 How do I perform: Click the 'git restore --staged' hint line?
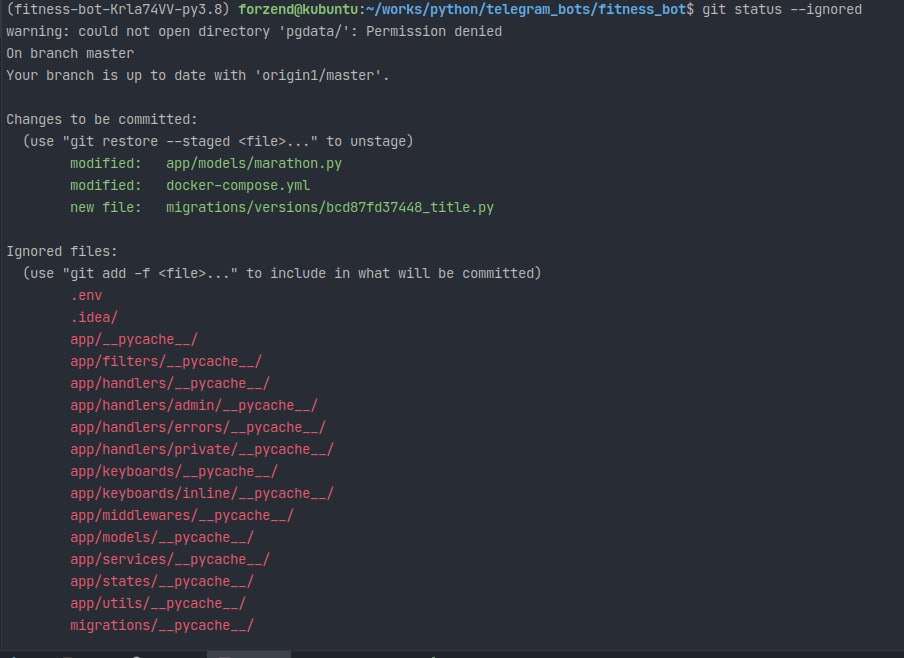click(x=218, y=141)
